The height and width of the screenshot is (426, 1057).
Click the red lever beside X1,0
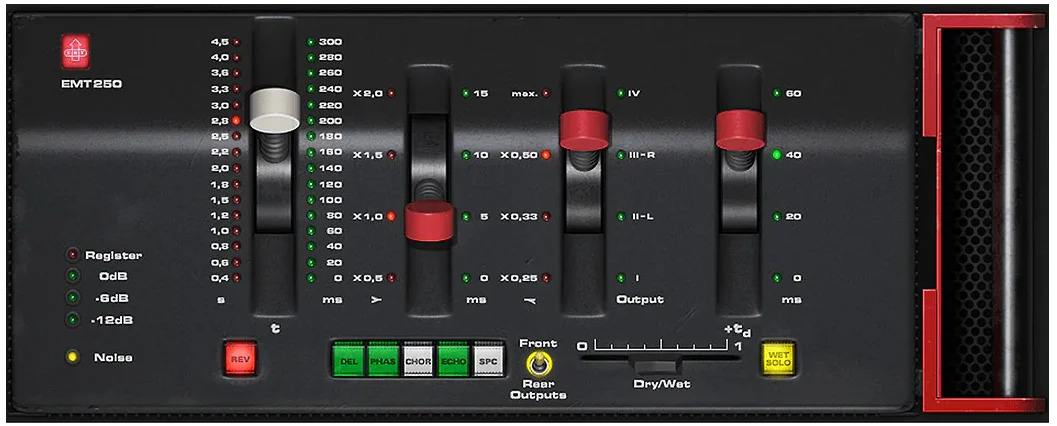pyautogui.click(x=429, y=220)
